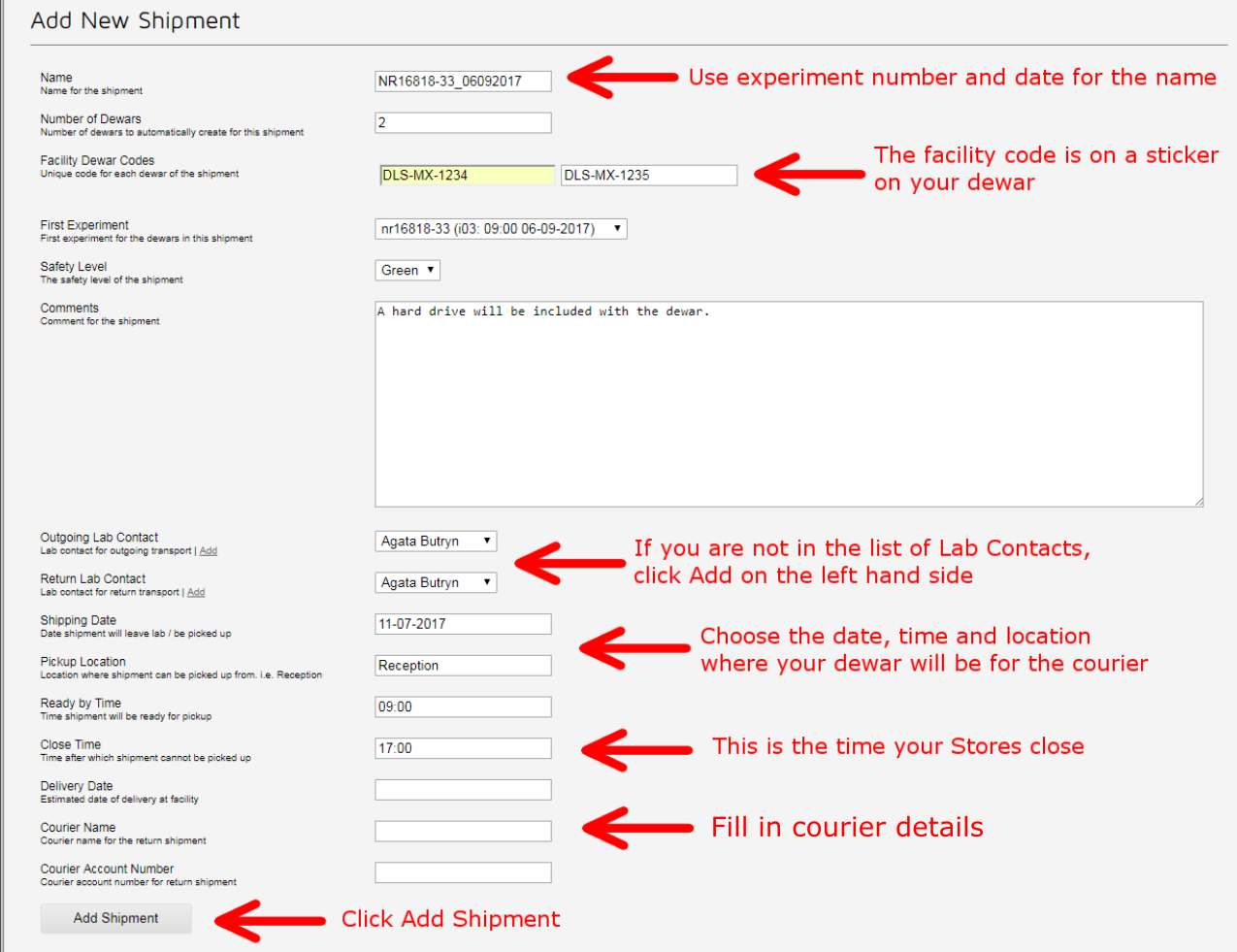Open the First Experiment dropdown

[501, 229]
